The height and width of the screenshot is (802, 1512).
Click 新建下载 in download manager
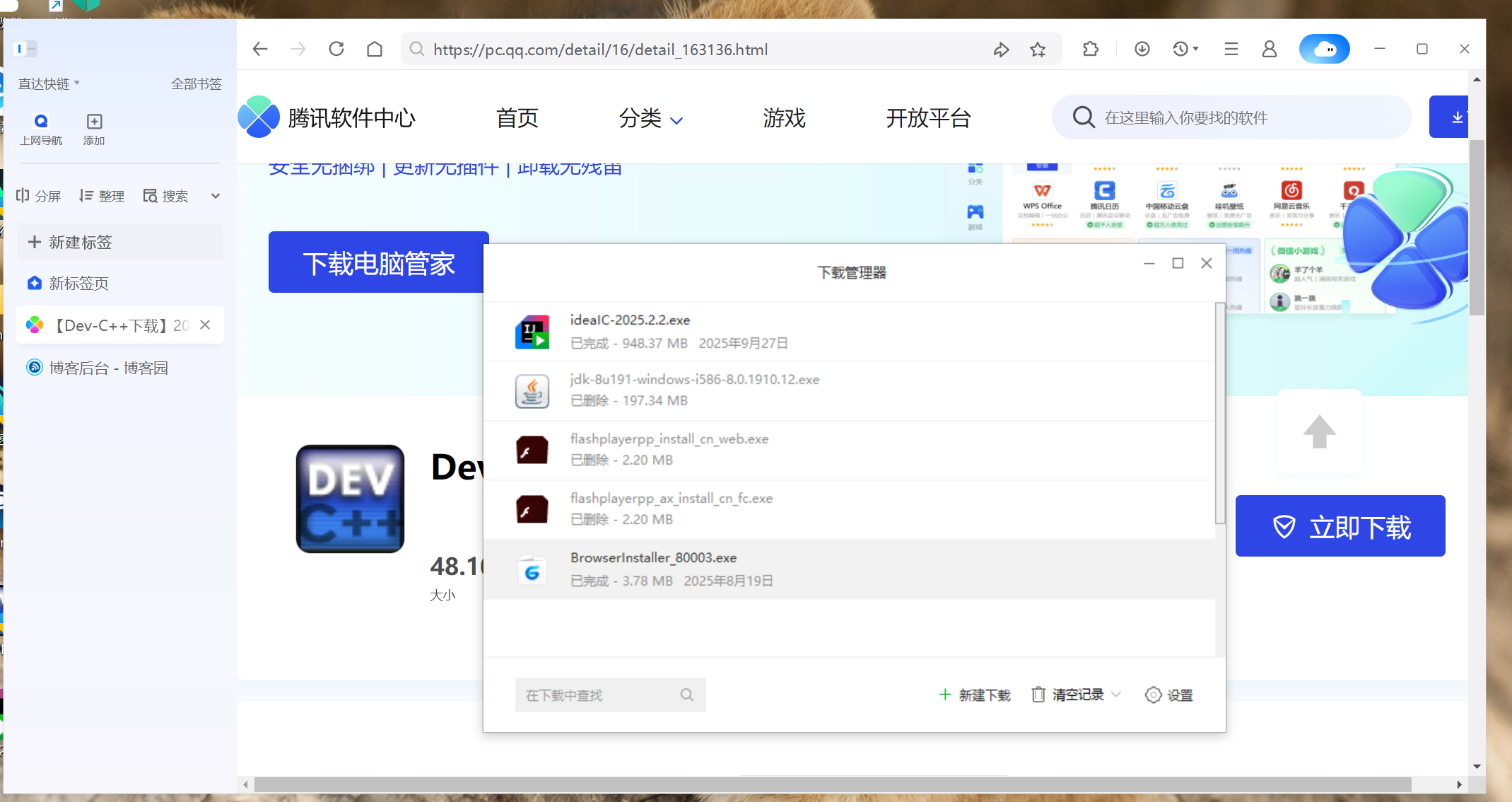pyautogui.click(x=975, y=695)
